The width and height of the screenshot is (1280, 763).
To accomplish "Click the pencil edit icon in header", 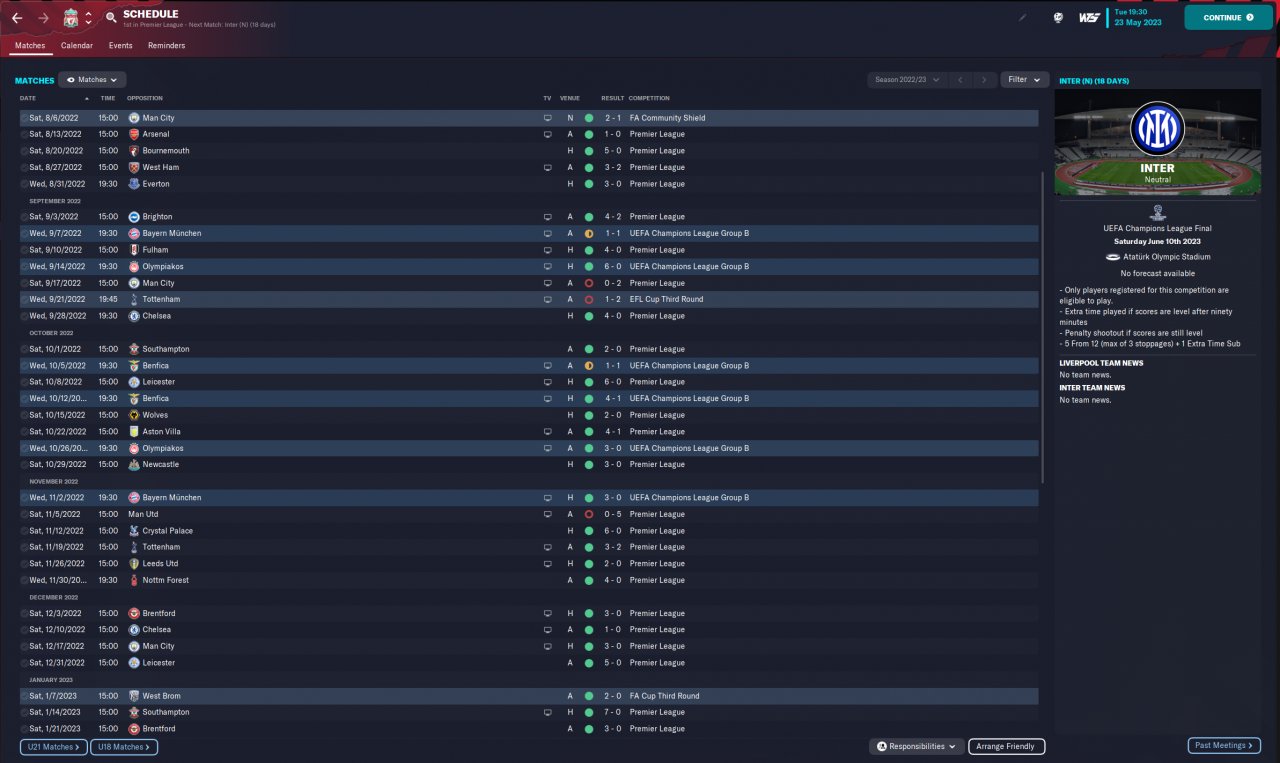I will [1023, 17].
